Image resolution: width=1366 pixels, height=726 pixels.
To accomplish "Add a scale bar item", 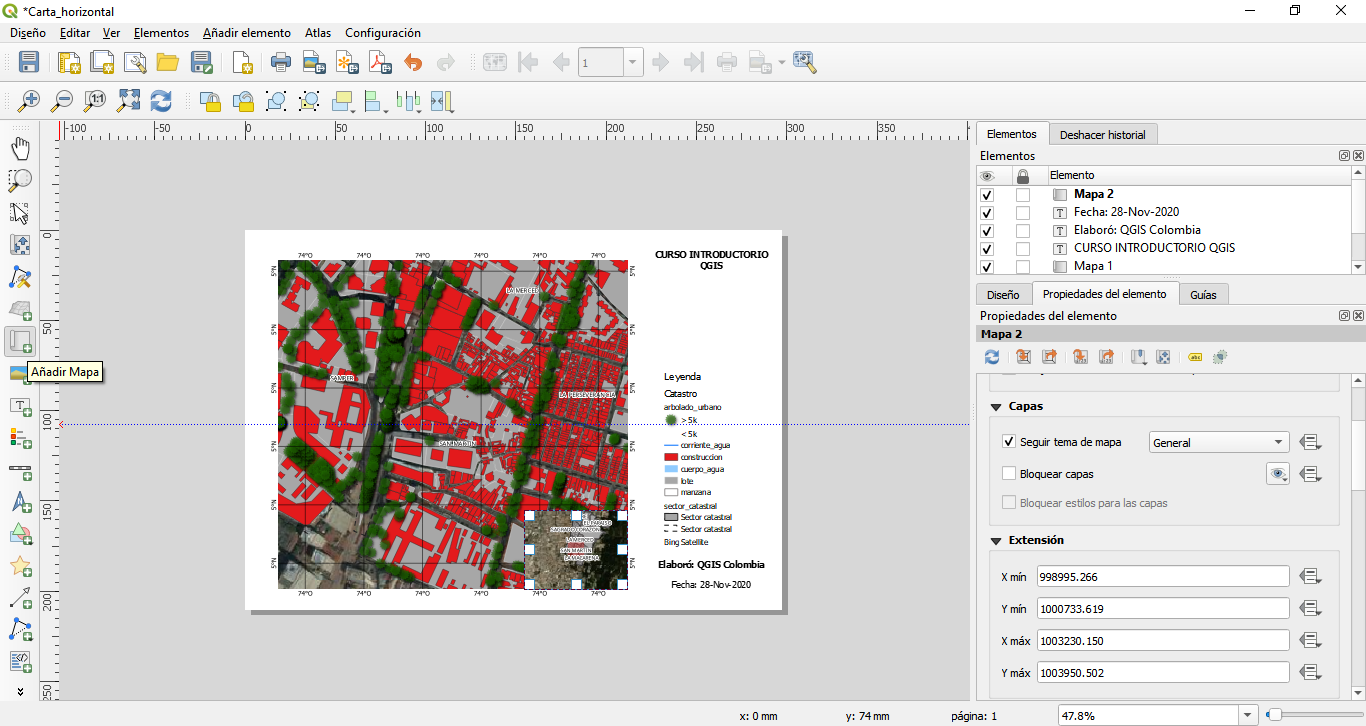I will (x=20, y=470).
